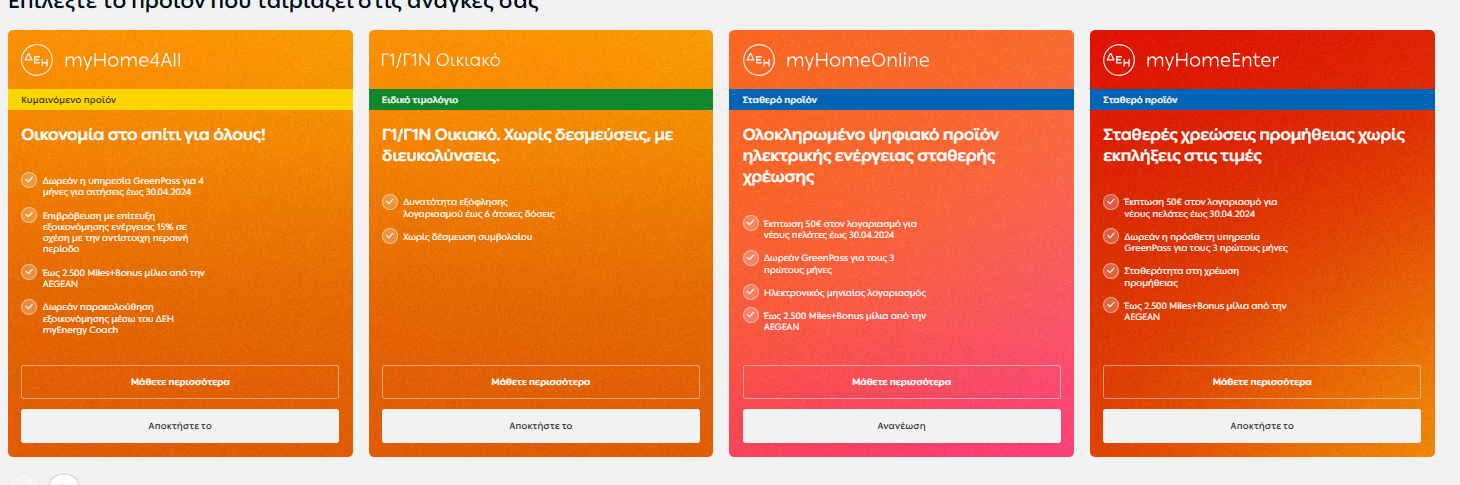Open 'Μάθετε περισσότερα' on Γ1/Γ1Ν Οικιακό card
Image resolution: width=1460 pixels, height=485 pixels.
[541, 382]
